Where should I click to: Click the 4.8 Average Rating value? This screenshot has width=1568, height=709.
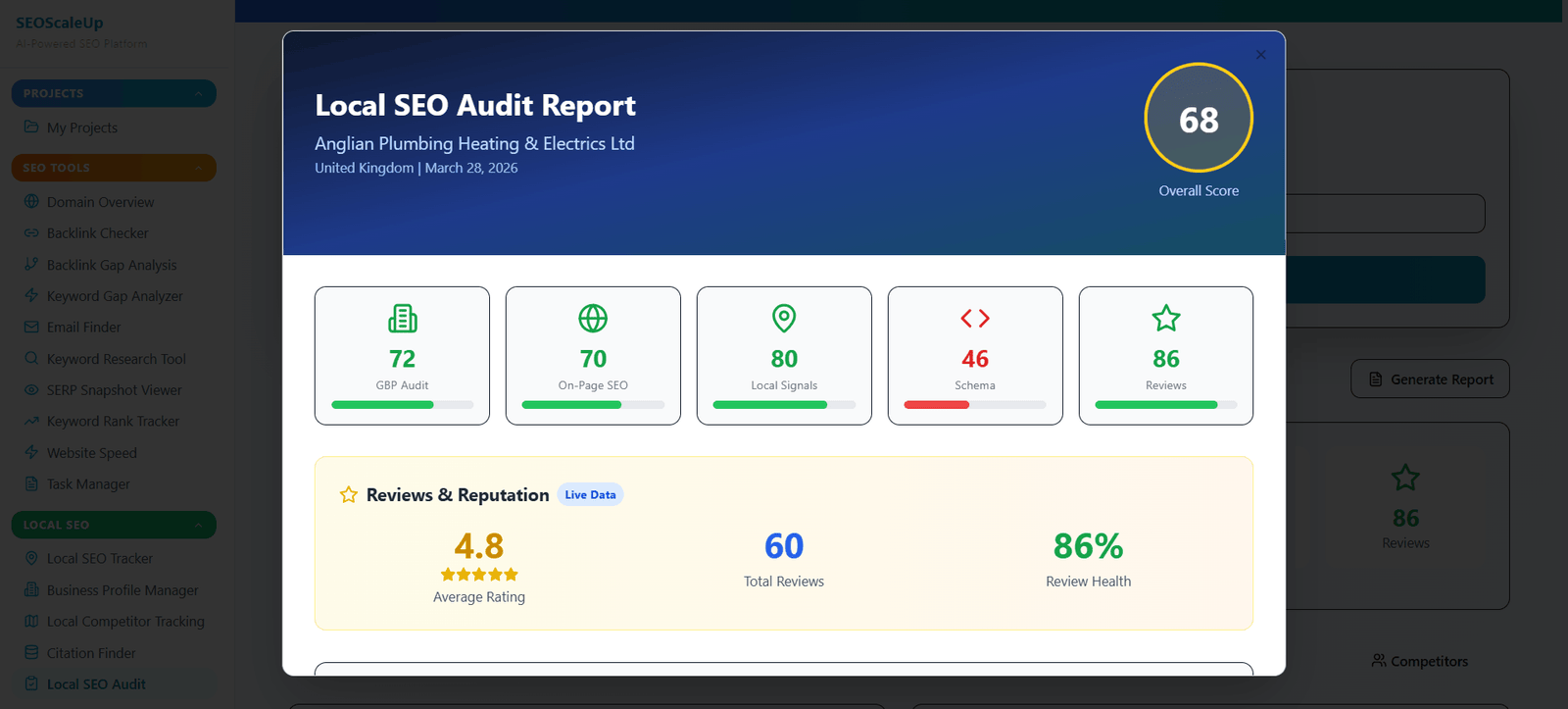tap(479, 545)
